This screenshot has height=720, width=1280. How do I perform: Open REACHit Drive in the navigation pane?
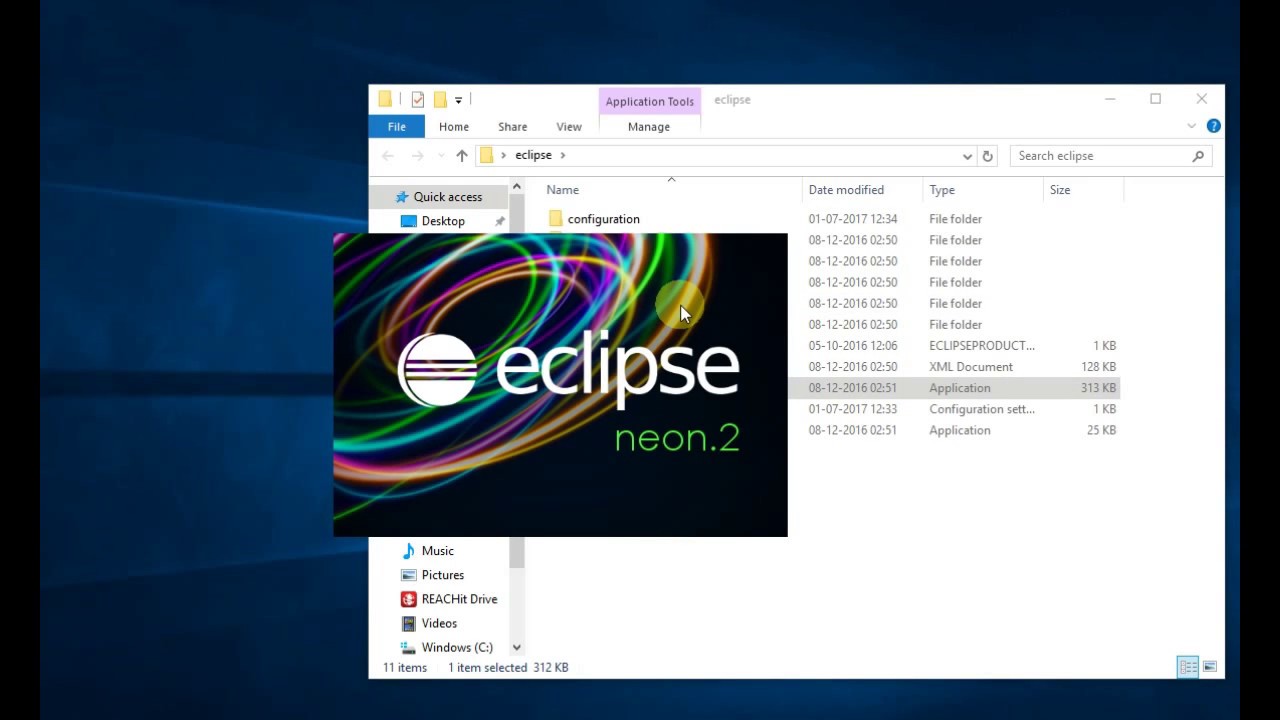(x=459, y=599)
